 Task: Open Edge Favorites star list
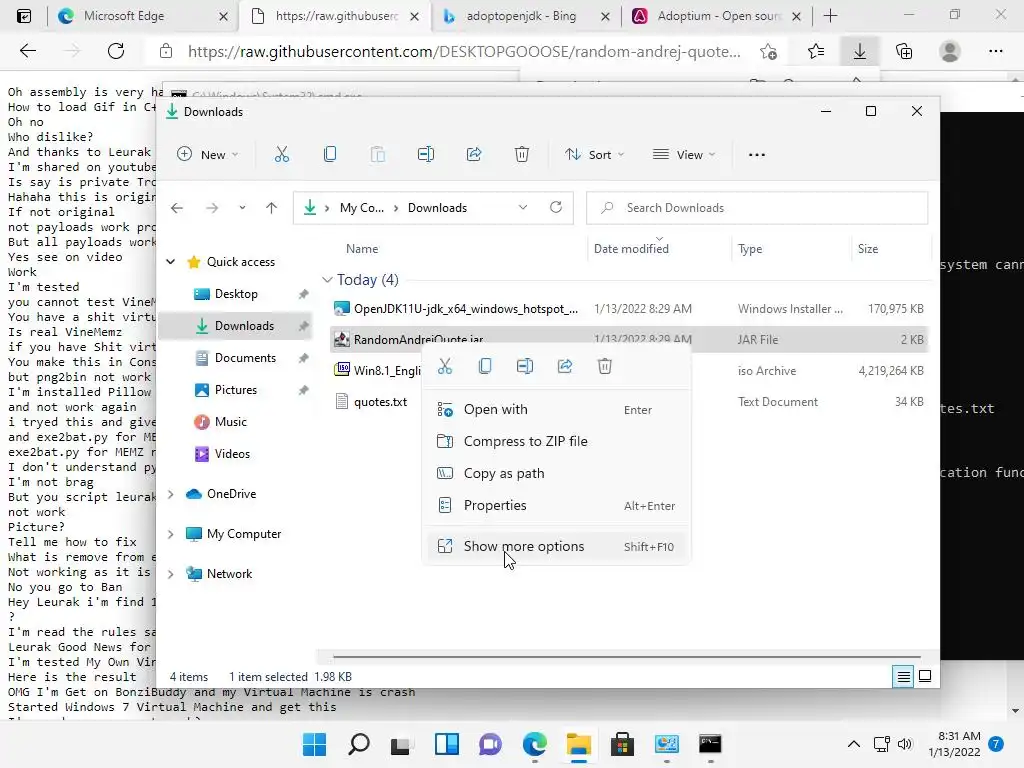click(816, 51)
